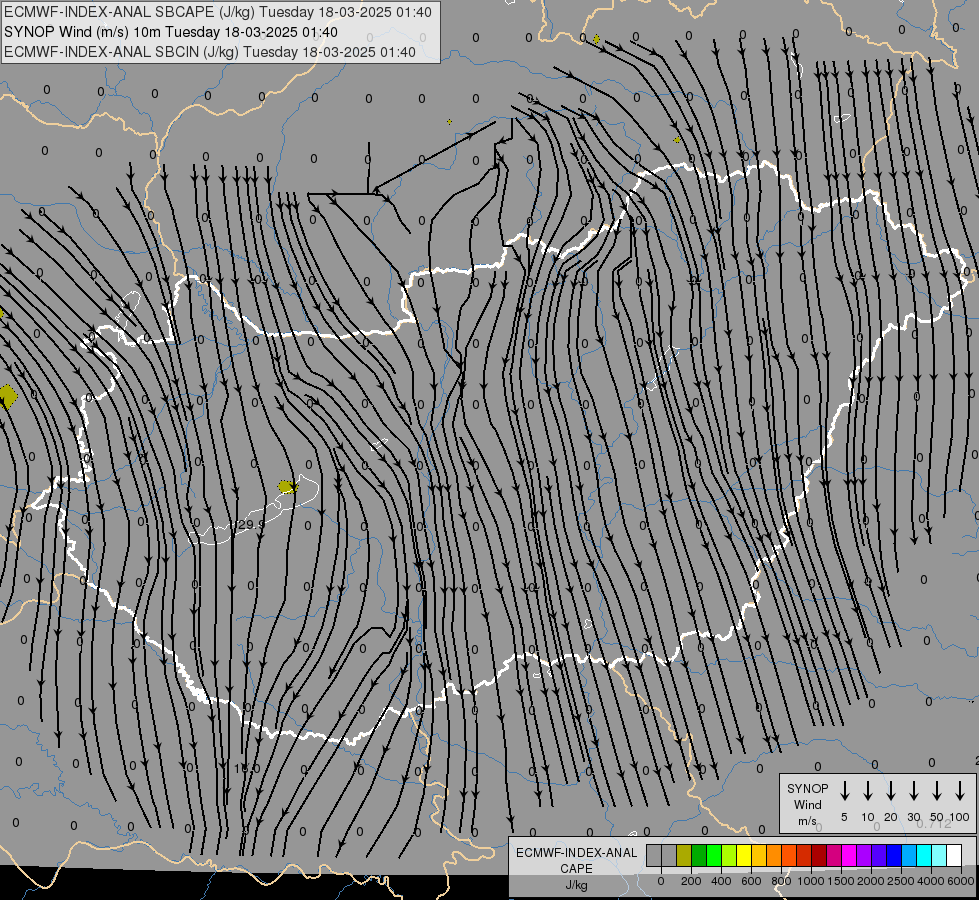The width and height of the screenshot is (979, 900).
Task: Click the '2000' tick label on CAPE legend
Action: [x=871, y=881]
